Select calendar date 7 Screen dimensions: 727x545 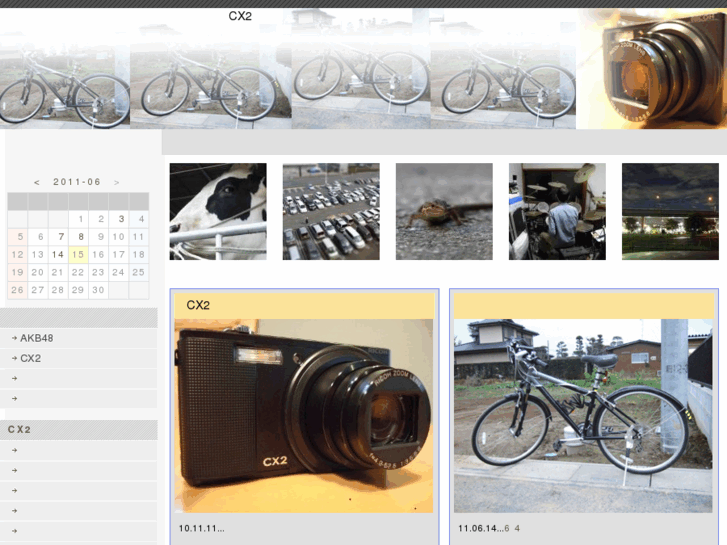point(61,237)
